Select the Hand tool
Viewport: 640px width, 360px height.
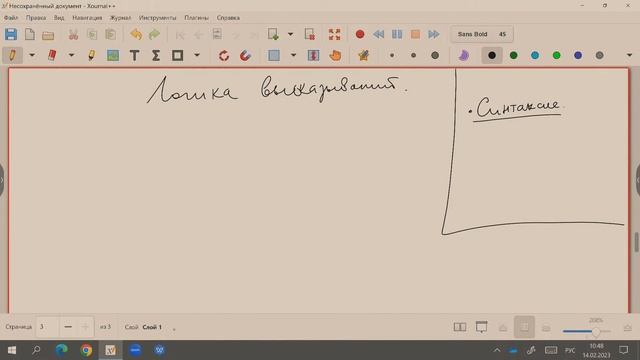335,55
